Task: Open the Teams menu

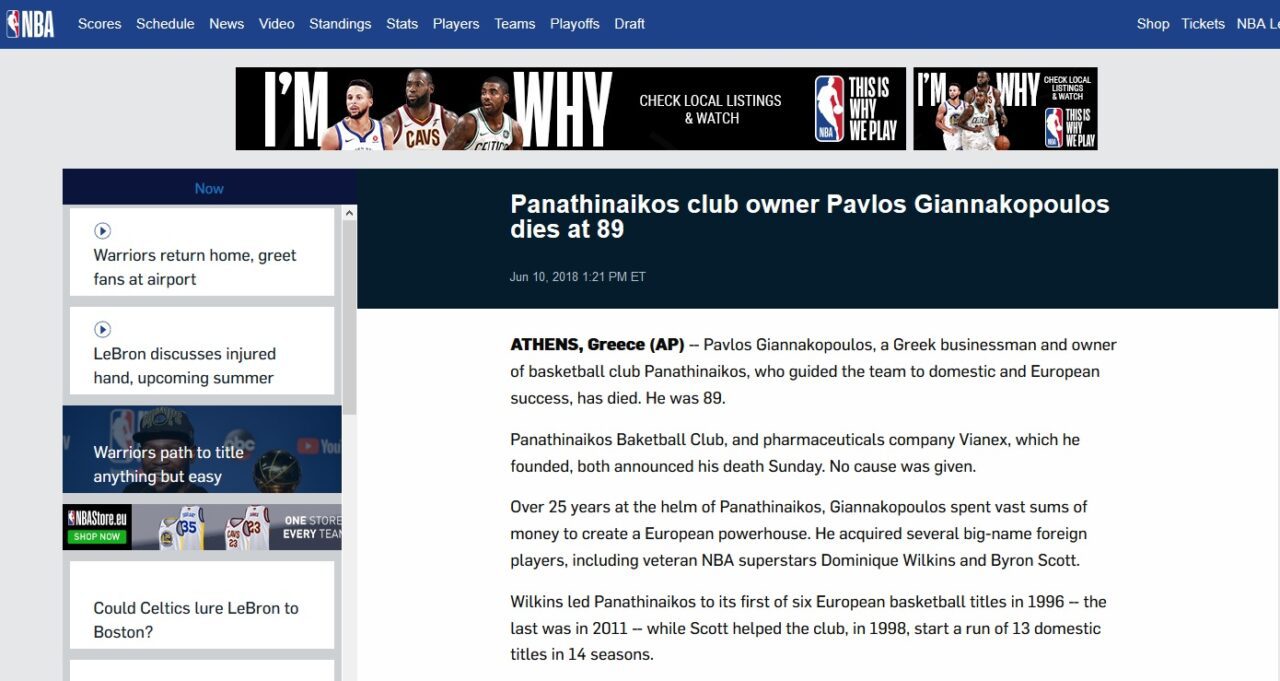Action: 514,24
